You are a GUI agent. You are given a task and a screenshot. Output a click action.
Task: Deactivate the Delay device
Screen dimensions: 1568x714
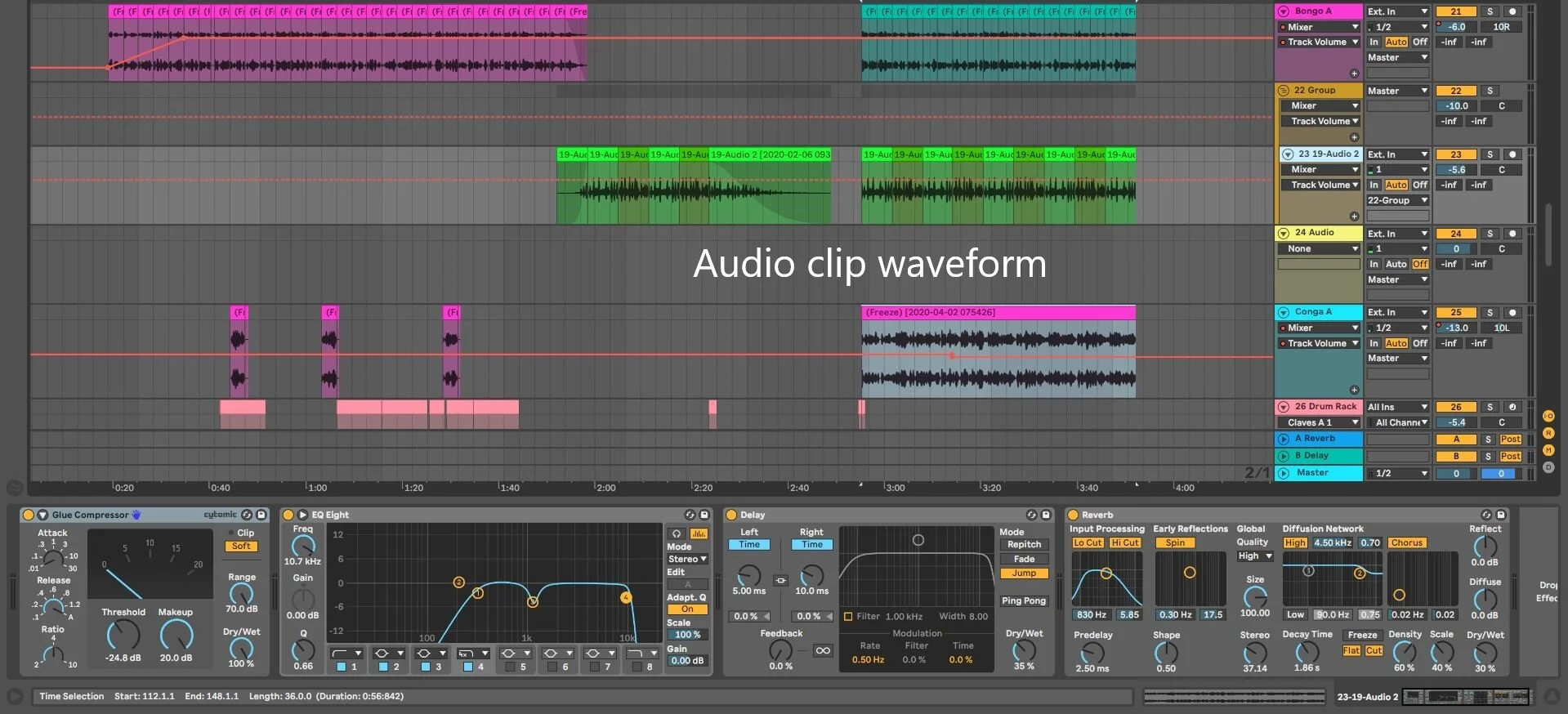[x=731, y=515]
